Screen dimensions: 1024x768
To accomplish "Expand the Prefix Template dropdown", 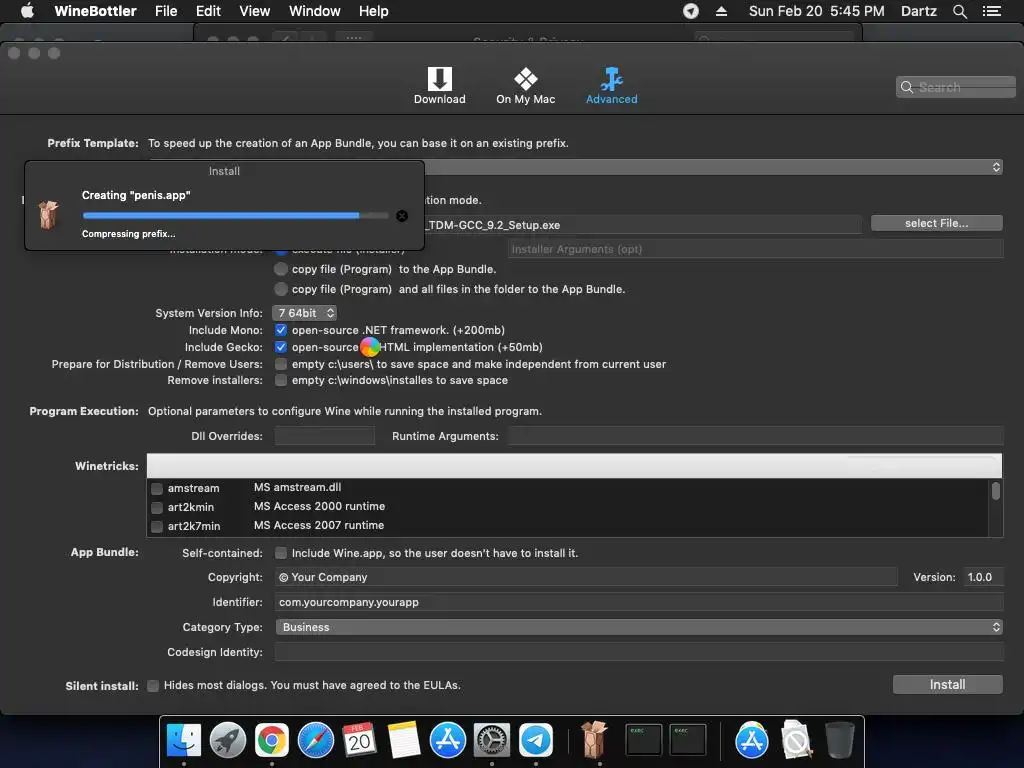I will (996, 167).
